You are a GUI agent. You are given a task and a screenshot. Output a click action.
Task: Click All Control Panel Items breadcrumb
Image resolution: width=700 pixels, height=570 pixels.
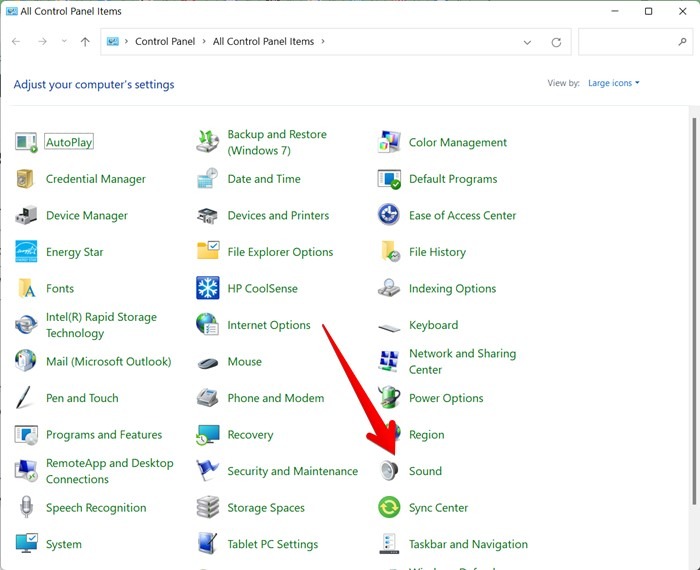263,42
